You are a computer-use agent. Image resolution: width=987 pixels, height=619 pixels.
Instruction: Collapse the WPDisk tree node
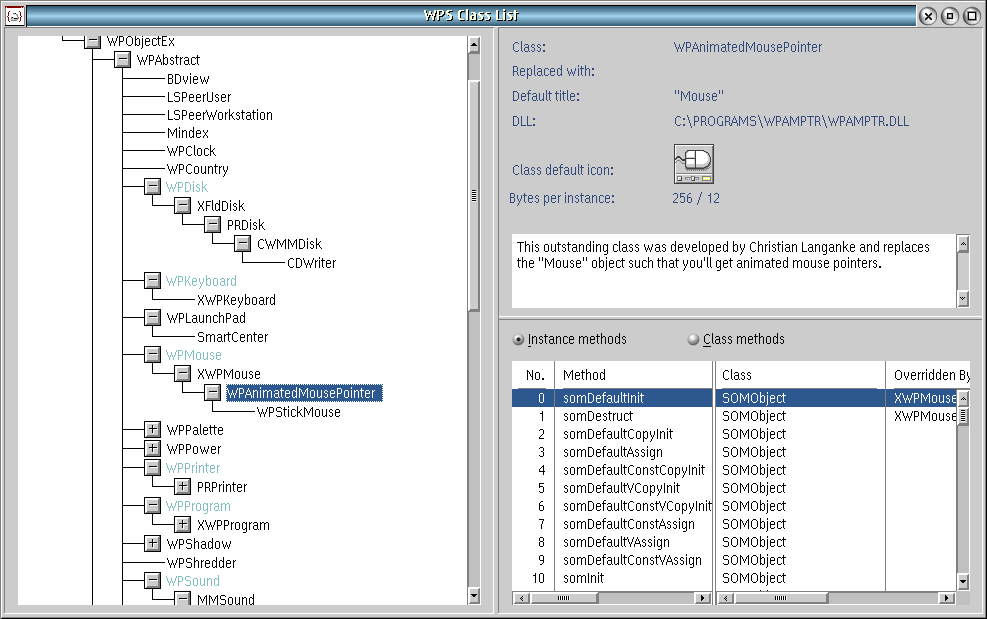coord(152,187)
